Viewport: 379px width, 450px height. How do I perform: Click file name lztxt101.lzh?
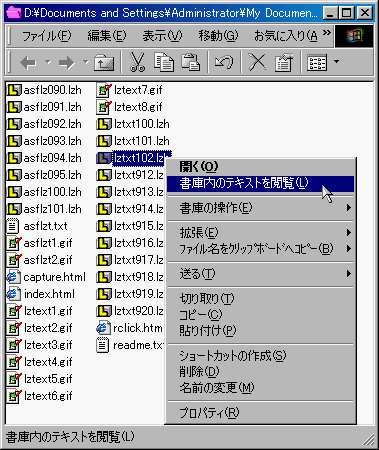coord(142,141)
